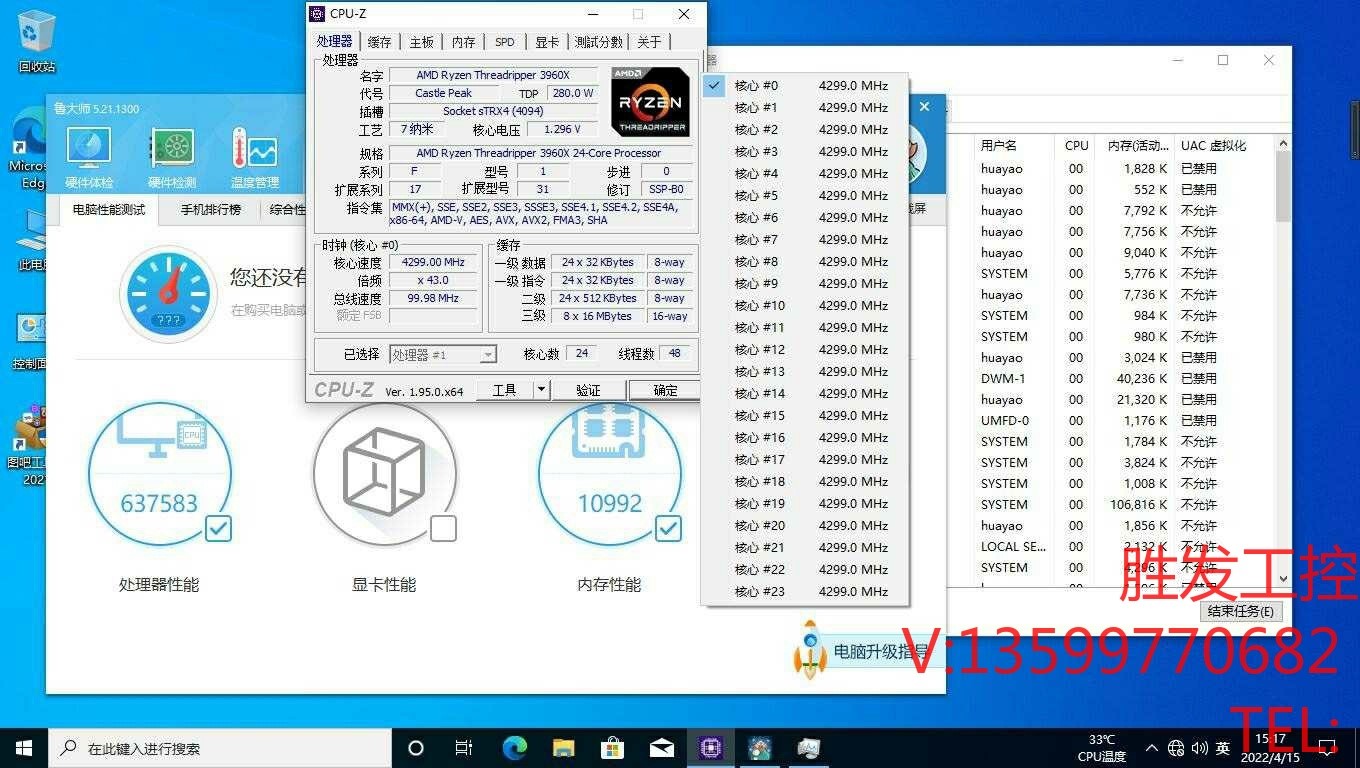Open the Windows Start menu
Image resolution: width=1360 pixels, height=768 pixels.
24,748
